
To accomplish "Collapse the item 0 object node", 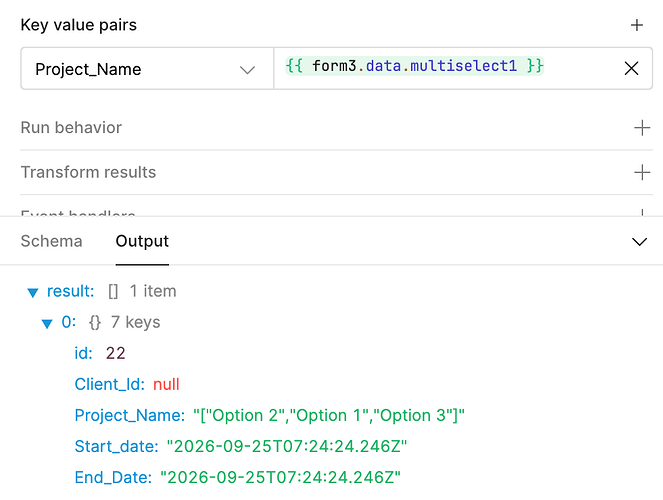I will click(x=47, y=324).
